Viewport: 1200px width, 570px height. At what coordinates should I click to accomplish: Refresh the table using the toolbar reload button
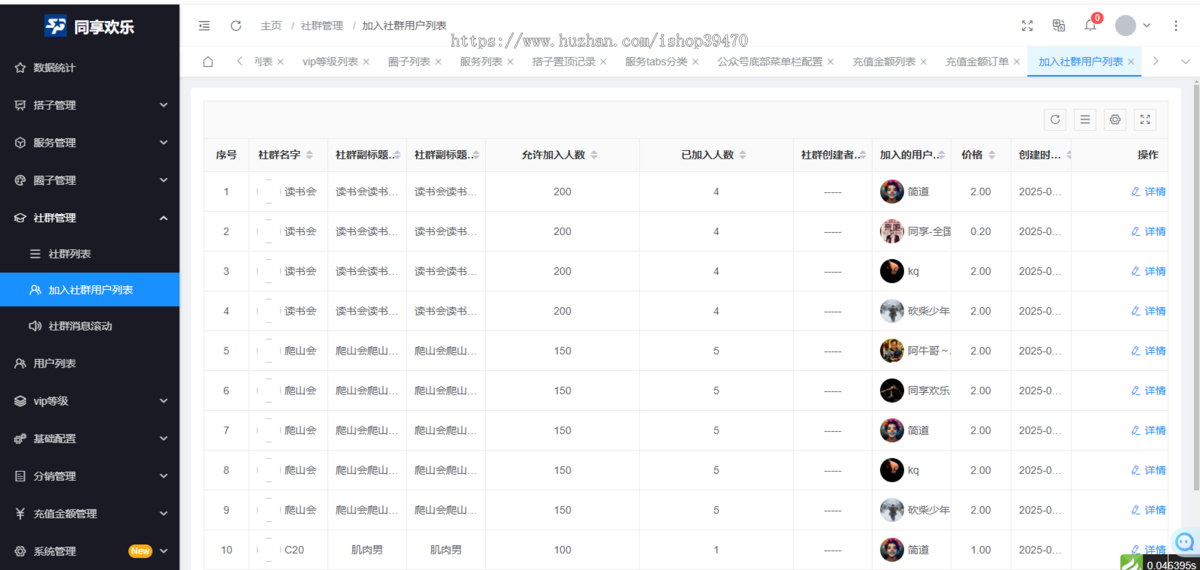tap(1055, 120)
